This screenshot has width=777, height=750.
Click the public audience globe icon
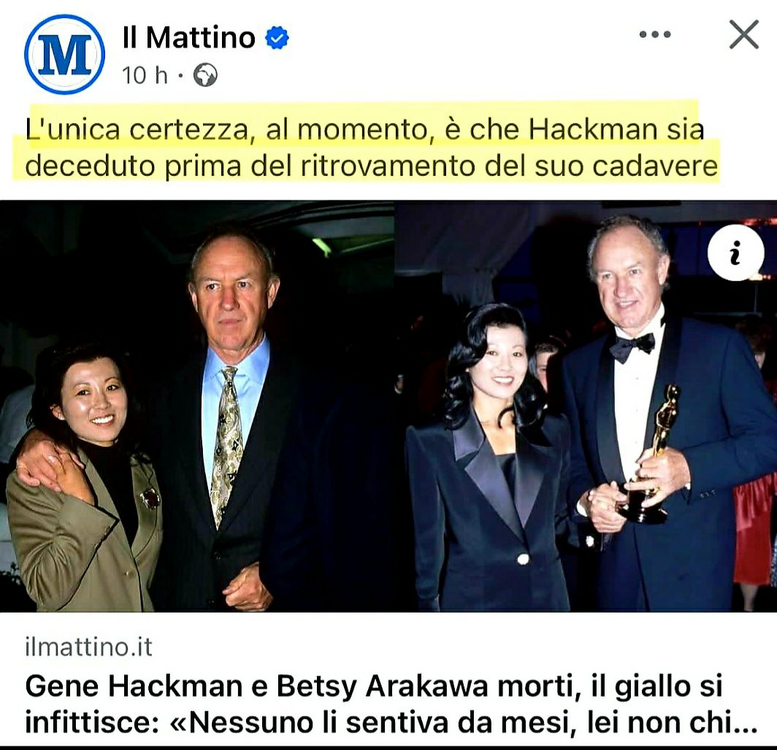click(x=205, y=75)
